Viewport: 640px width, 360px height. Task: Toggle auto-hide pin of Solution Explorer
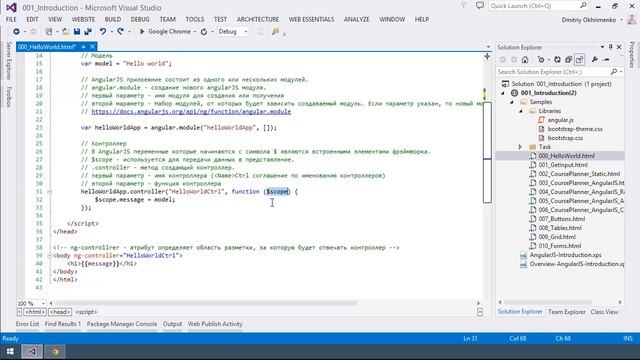click(x=611, y=47)
